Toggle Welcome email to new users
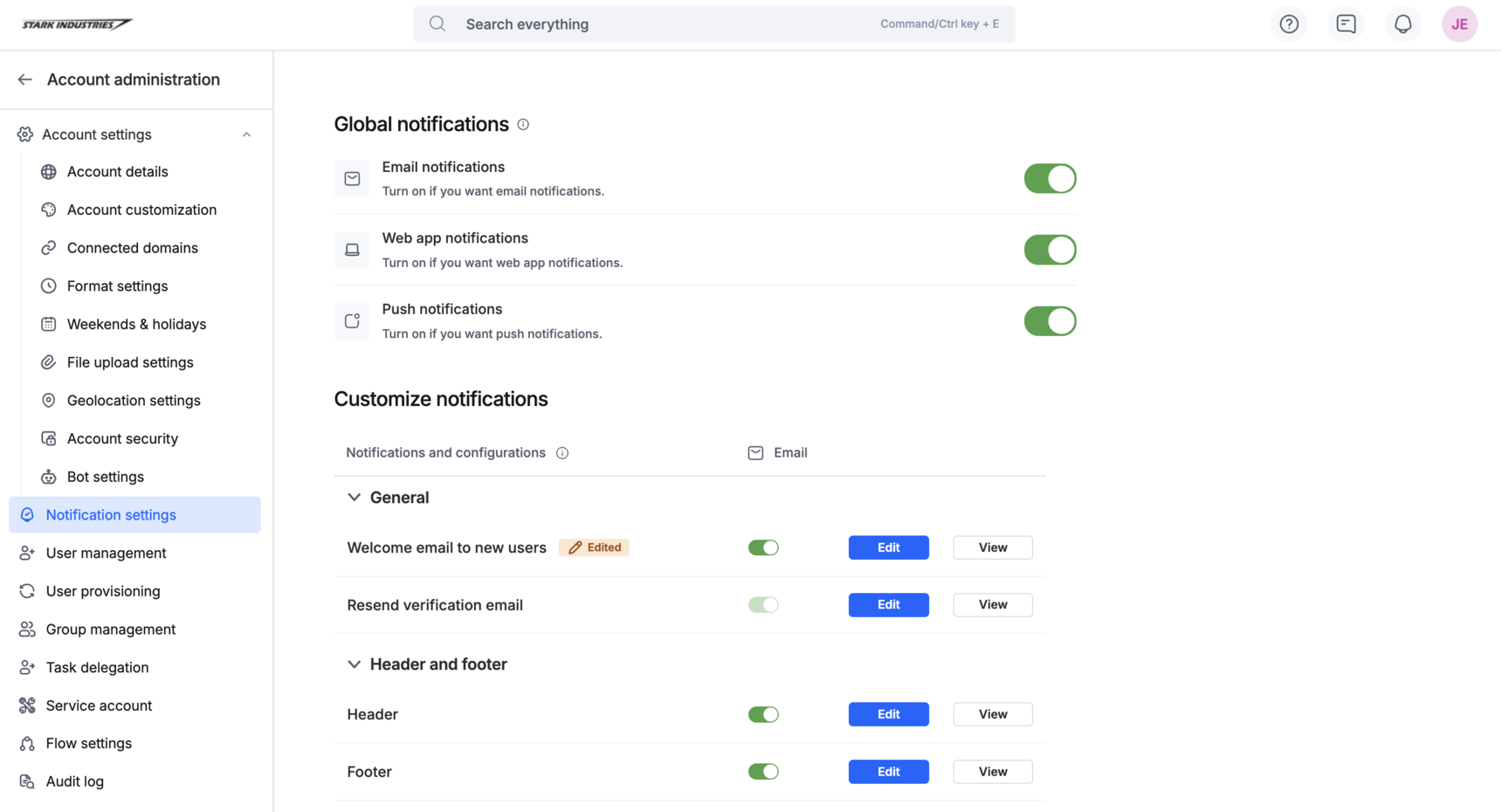1502x812 pixels. click(763, 547)
